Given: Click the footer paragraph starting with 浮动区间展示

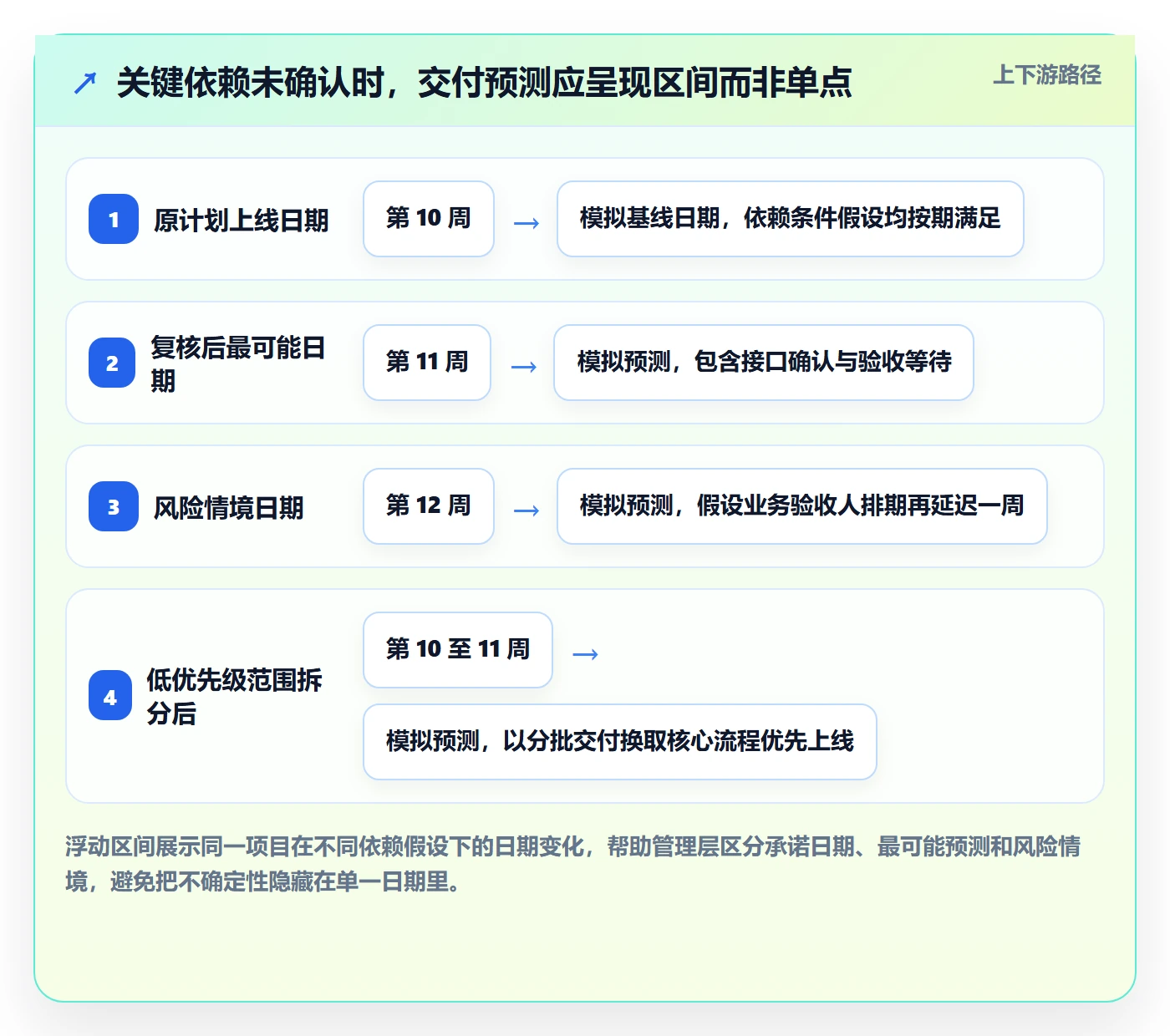Looking at the screenshot, I should [573, 864].
